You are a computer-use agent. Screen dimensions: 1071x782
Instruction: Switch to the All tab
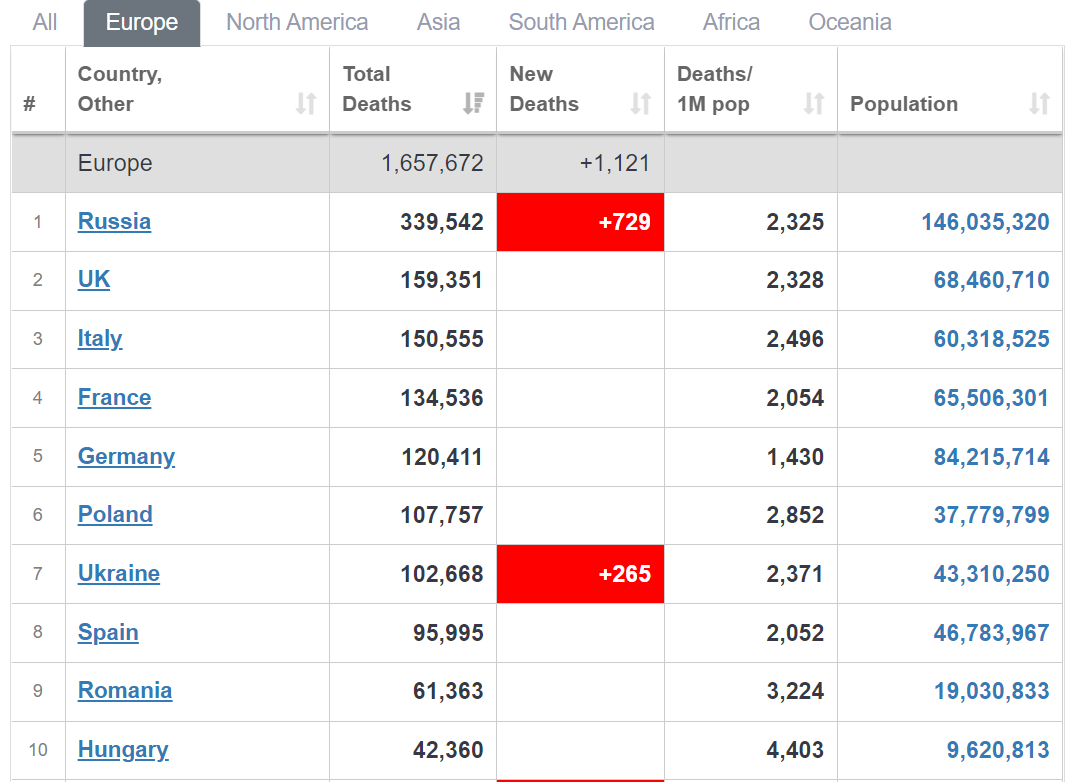point(45,23)
